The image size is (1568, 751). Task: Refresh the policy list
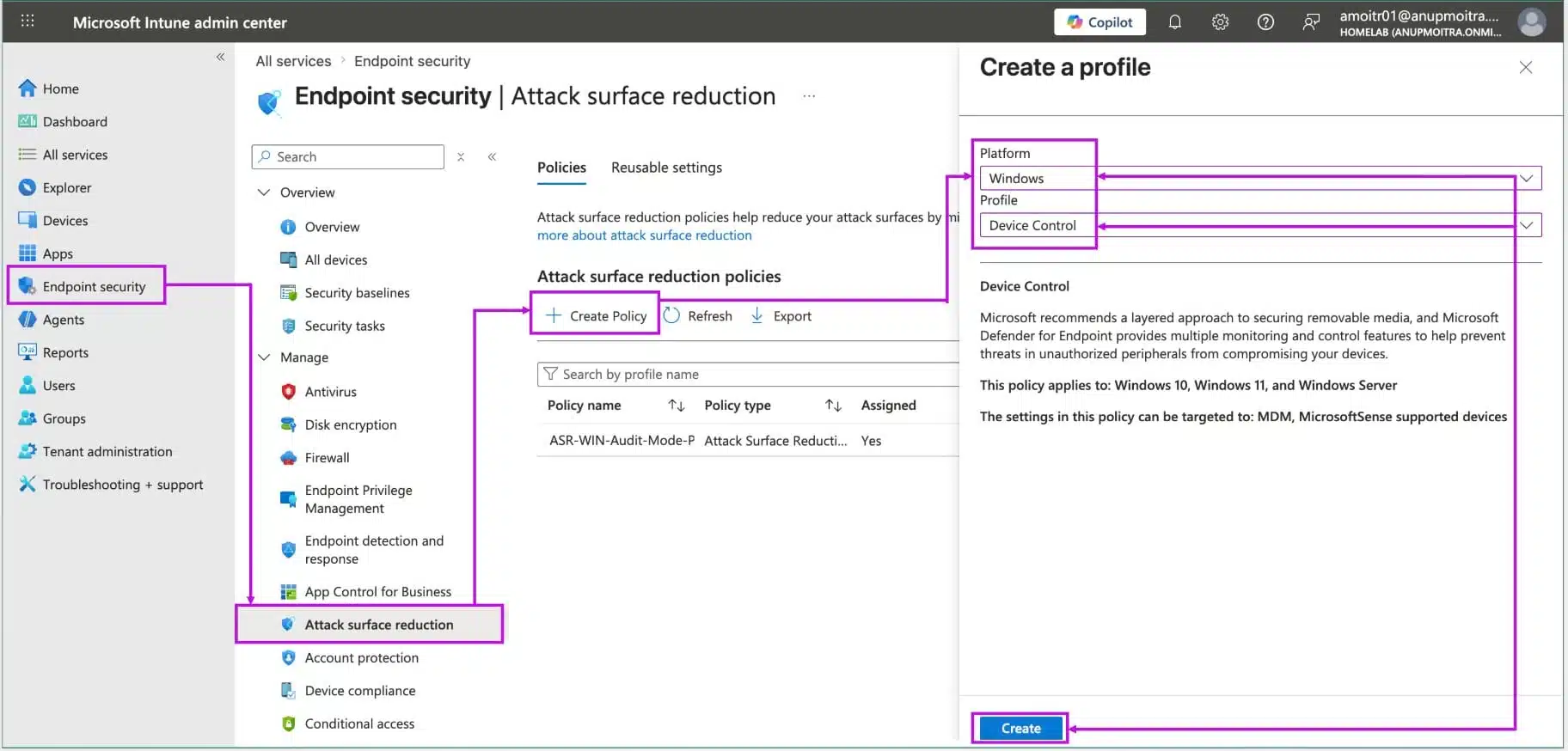pyautogui.click(x=698, y=316)
